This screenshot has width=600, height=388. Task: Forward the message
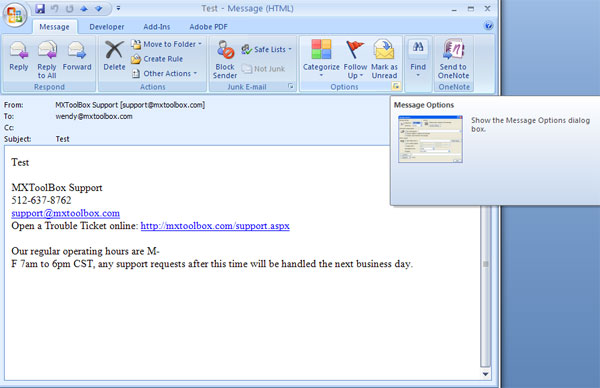tap(77, 56)
